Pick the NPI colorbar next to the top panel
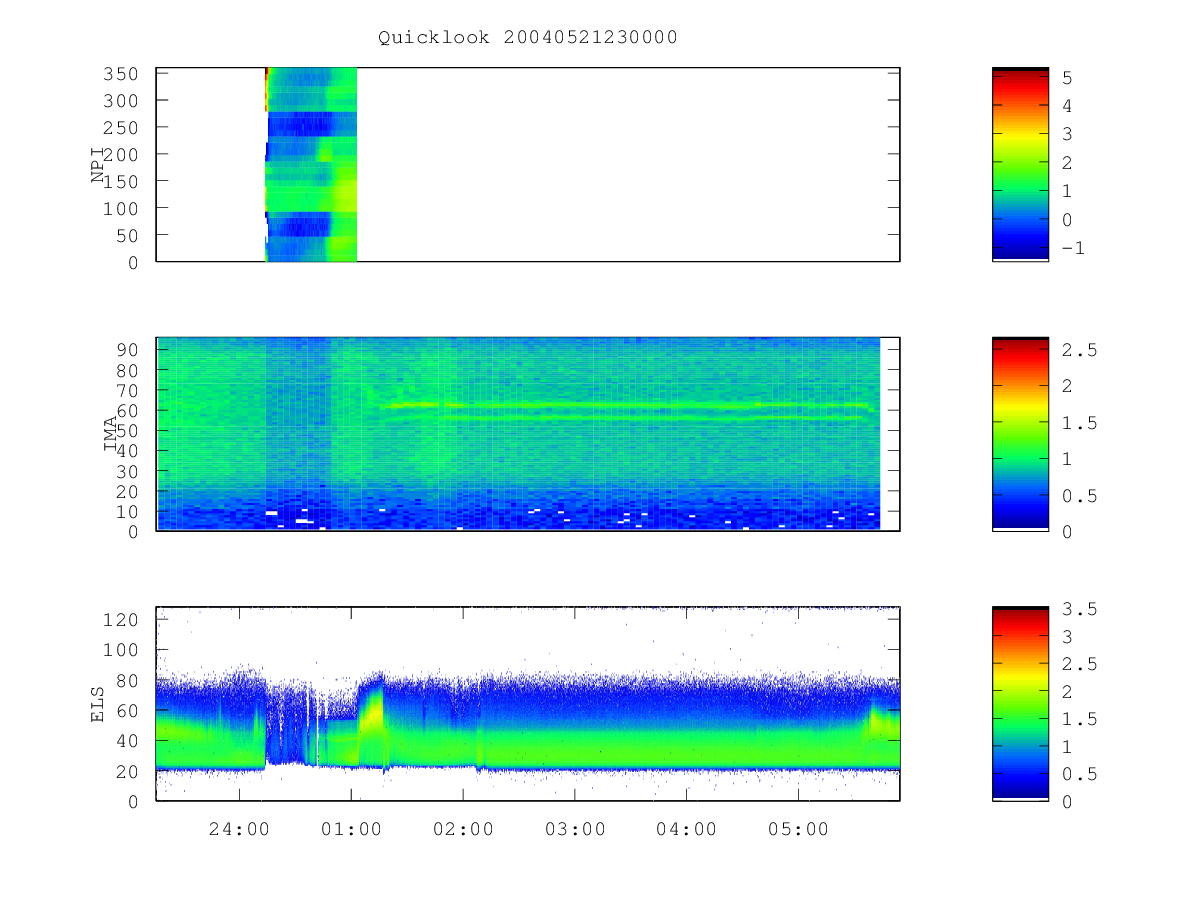The height and width of the screenshot is (900, 1200). [1020, 164]
